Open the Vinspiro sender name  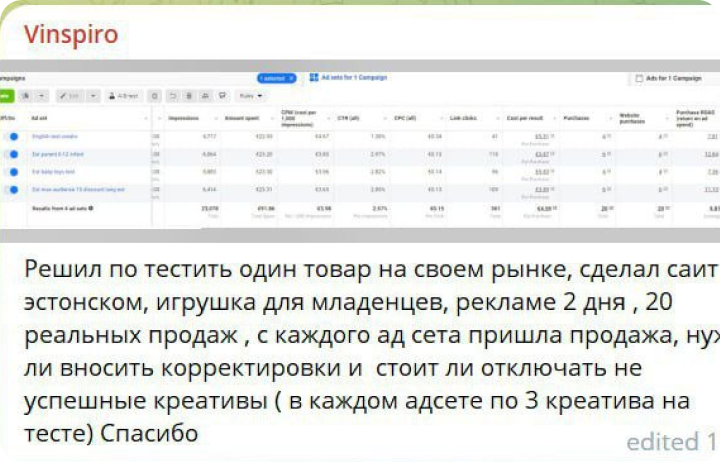pyautogui.click(x=72, y=35)
